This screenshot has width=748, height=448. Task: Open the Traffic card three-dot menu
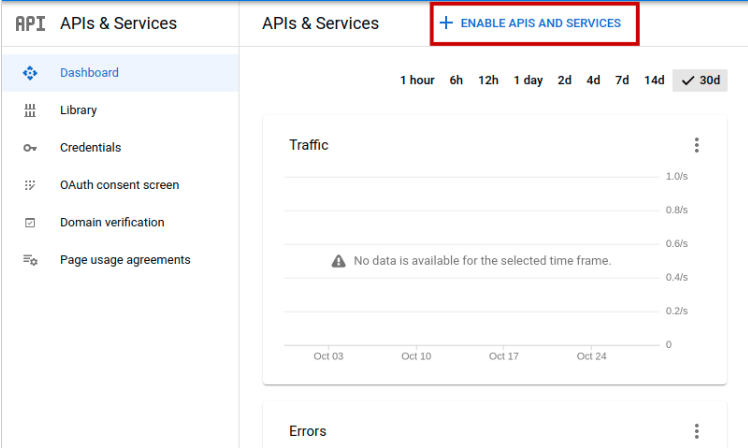coord(697,145)
